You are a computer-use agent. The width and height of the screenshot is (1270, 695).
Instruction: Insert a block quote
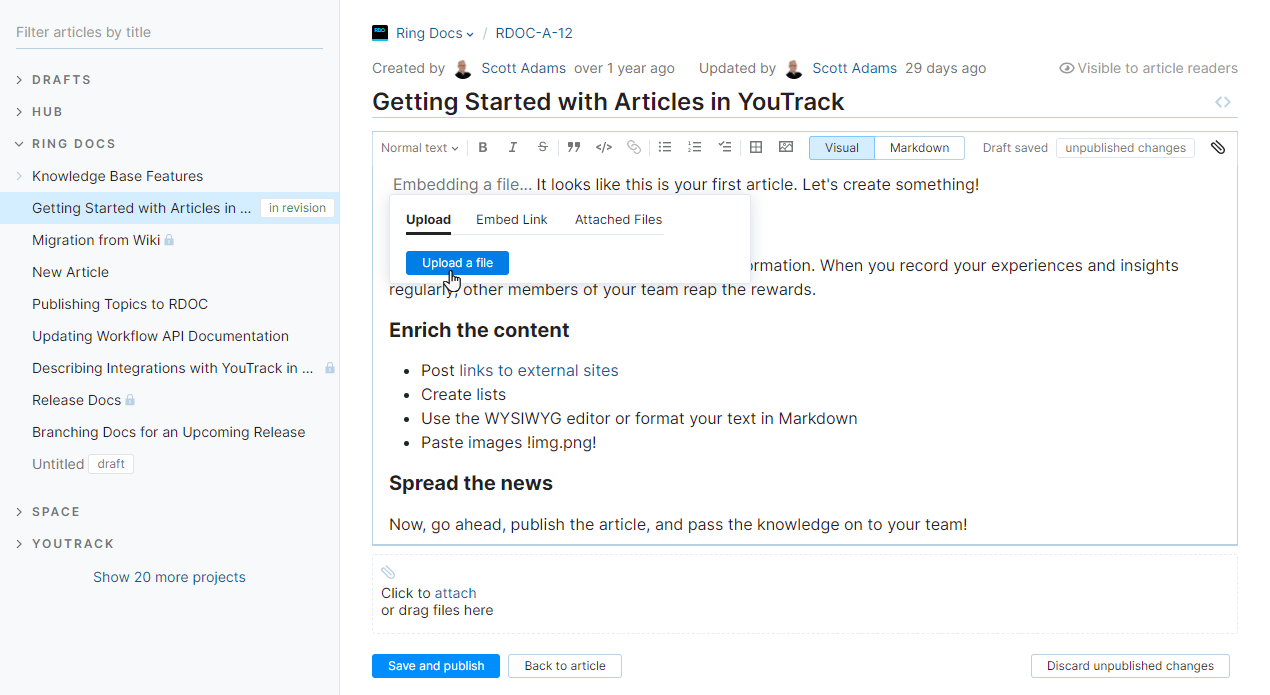coord(573,147)
